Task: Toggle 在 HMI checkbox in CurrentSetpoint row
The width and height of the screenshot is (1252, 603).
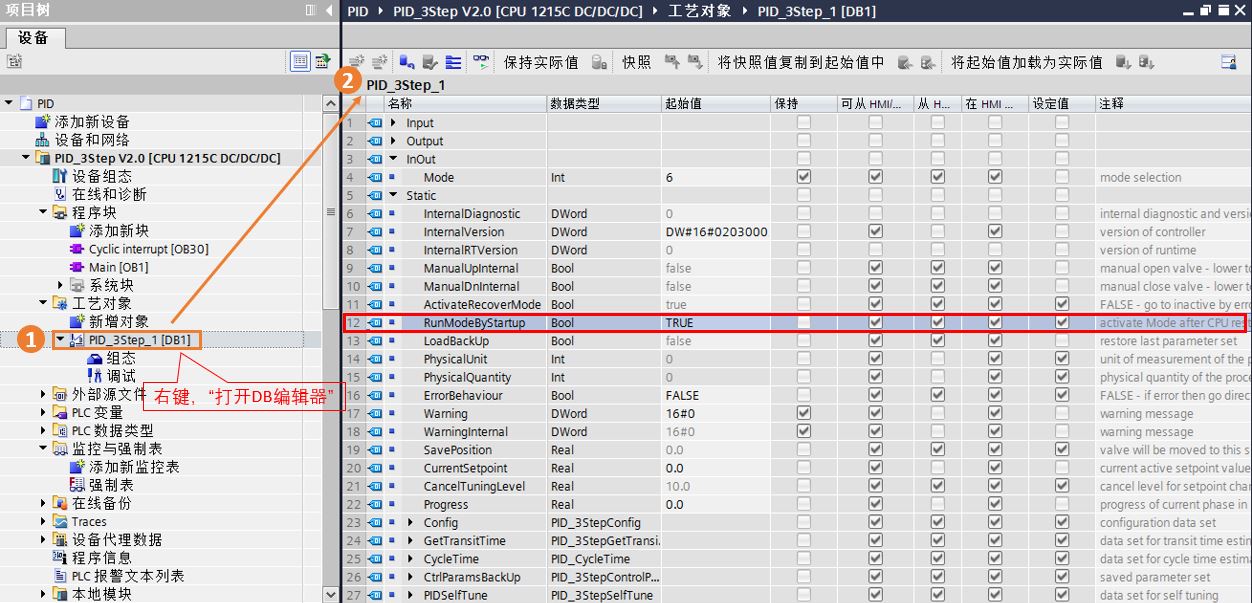Action: point(995,467)
